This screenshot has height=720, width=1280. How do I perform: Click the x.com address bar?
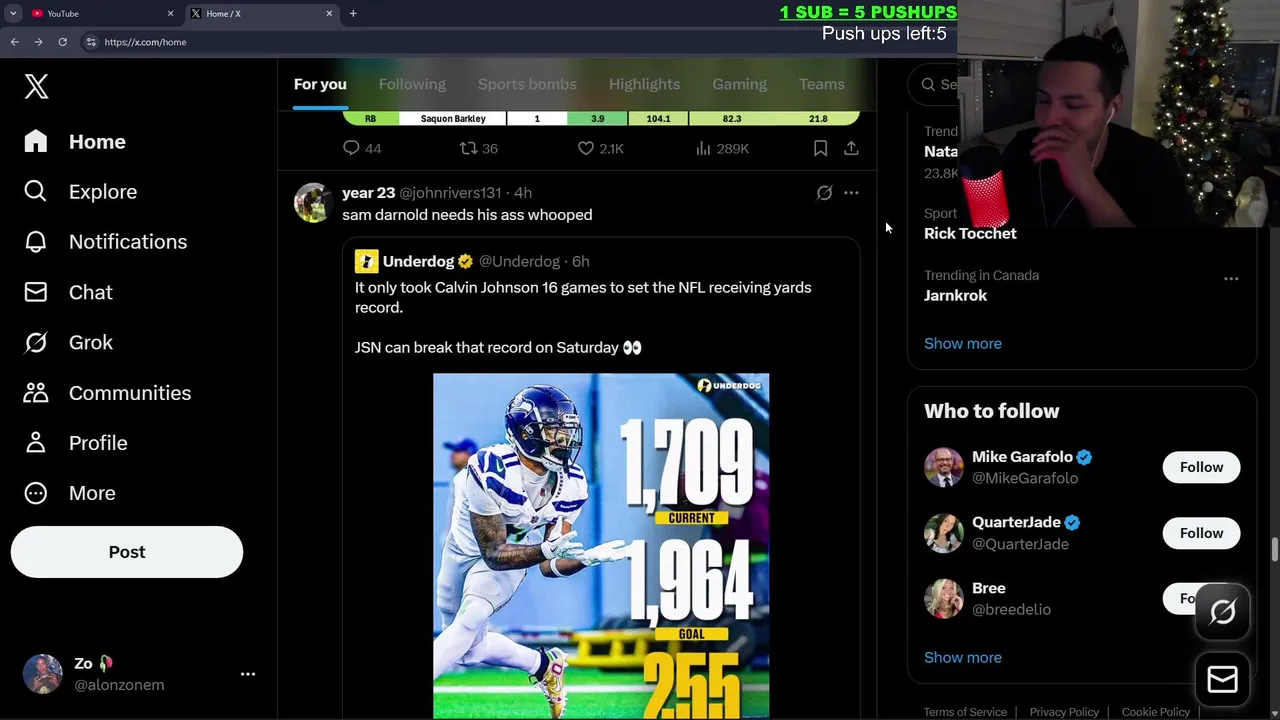[x=515, y=42]
